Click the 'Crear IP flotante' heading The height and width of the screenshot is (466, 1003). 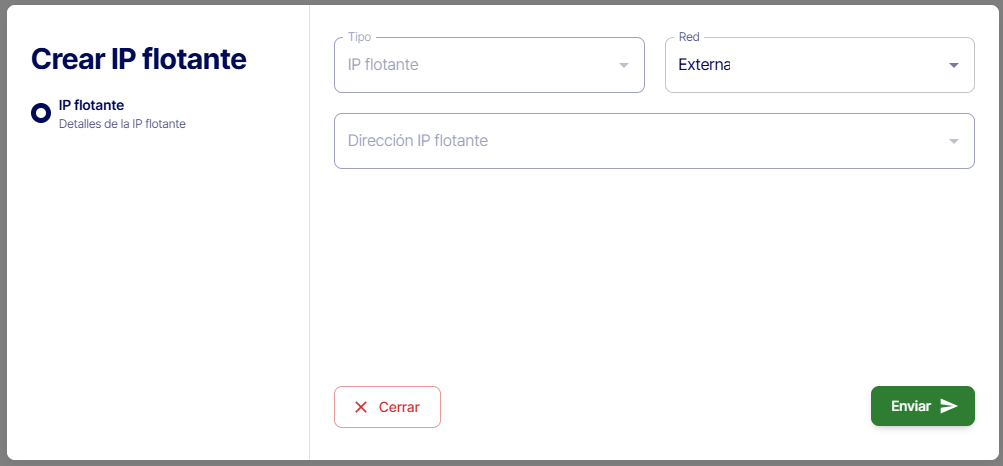click(x=139, y=59)
